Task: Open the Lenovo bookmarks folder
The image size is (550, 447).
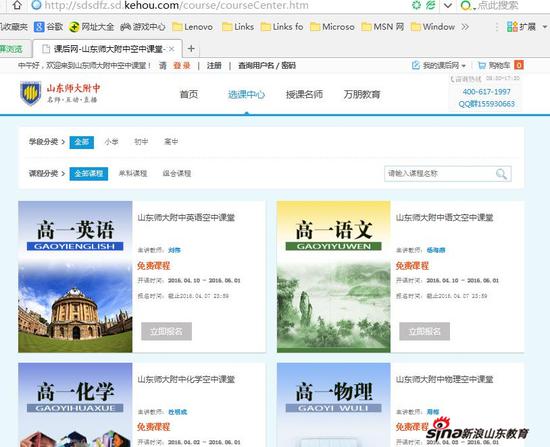Action: pos(193,27)
